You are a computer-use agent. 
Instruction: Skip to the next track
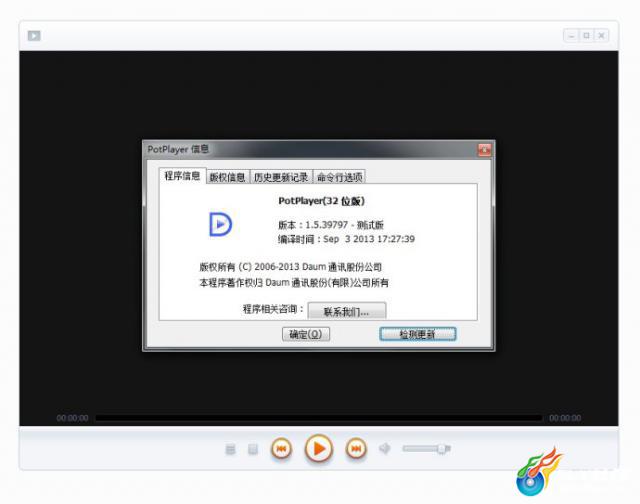pyautogui.click(x=356, y=449)
